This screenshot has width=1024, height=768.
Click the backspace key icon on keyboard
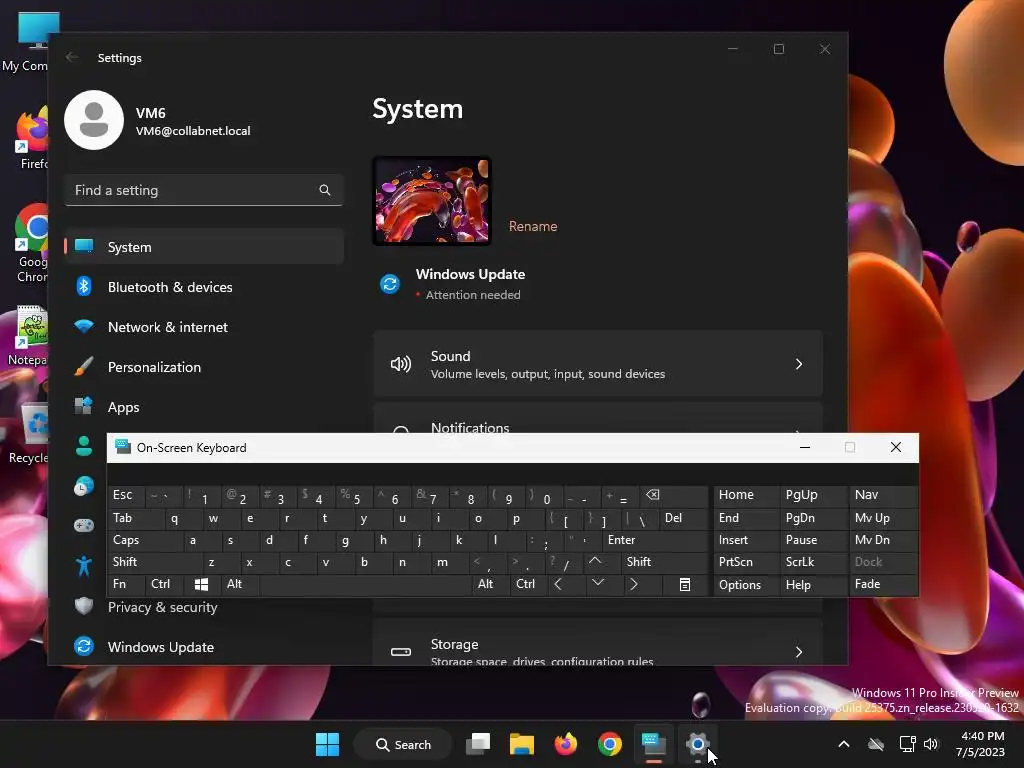click(x=673, y=496)
